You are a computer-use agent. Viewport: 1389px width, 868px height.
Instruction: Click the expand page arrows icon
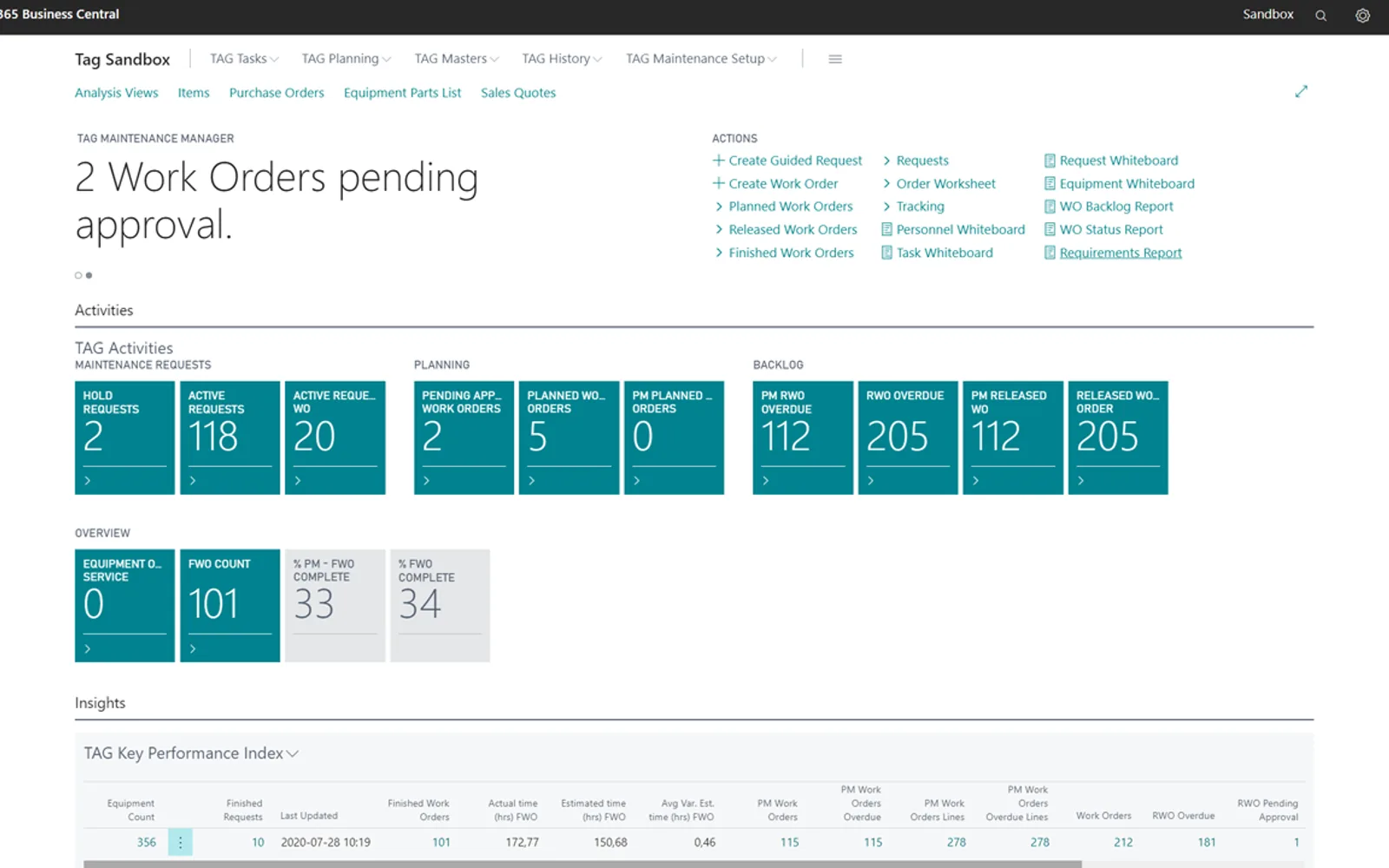1300,91
